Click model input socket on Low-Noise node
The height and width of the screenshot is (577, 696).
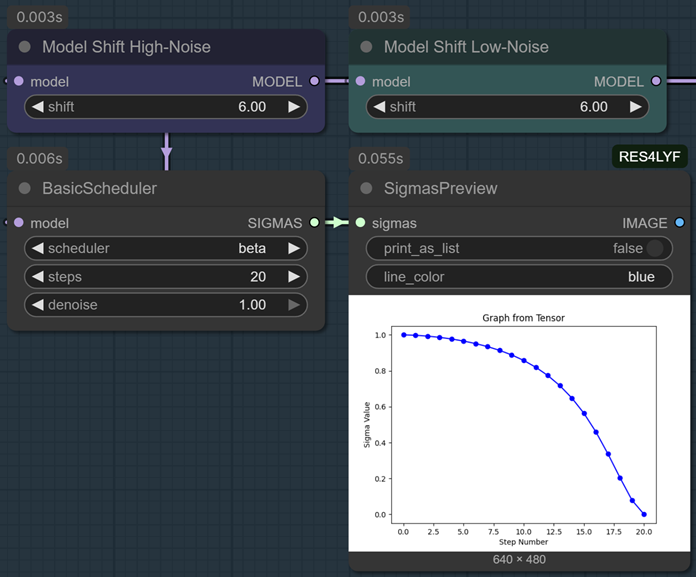pyautogui.click(x=360, y=81)
